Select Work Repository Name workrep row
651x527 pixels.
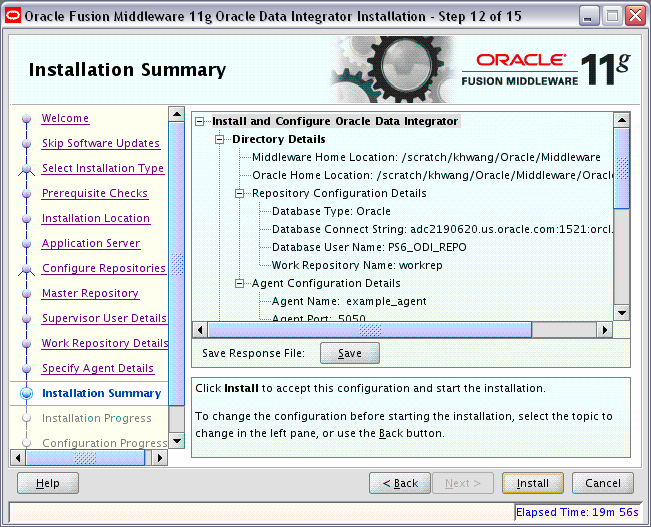pyautogui.click(x=357, y=265)
